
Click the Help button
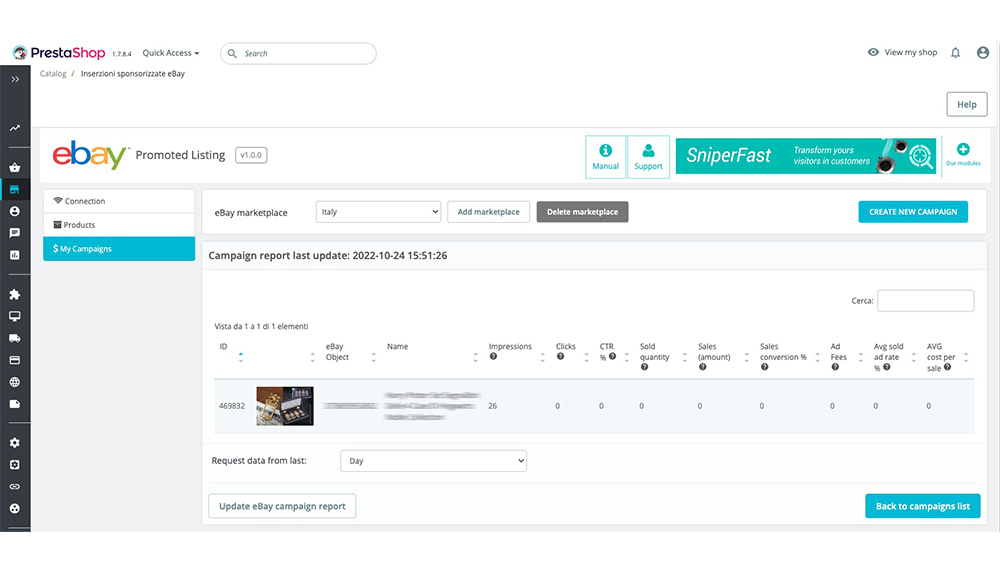tap(967, 105)
